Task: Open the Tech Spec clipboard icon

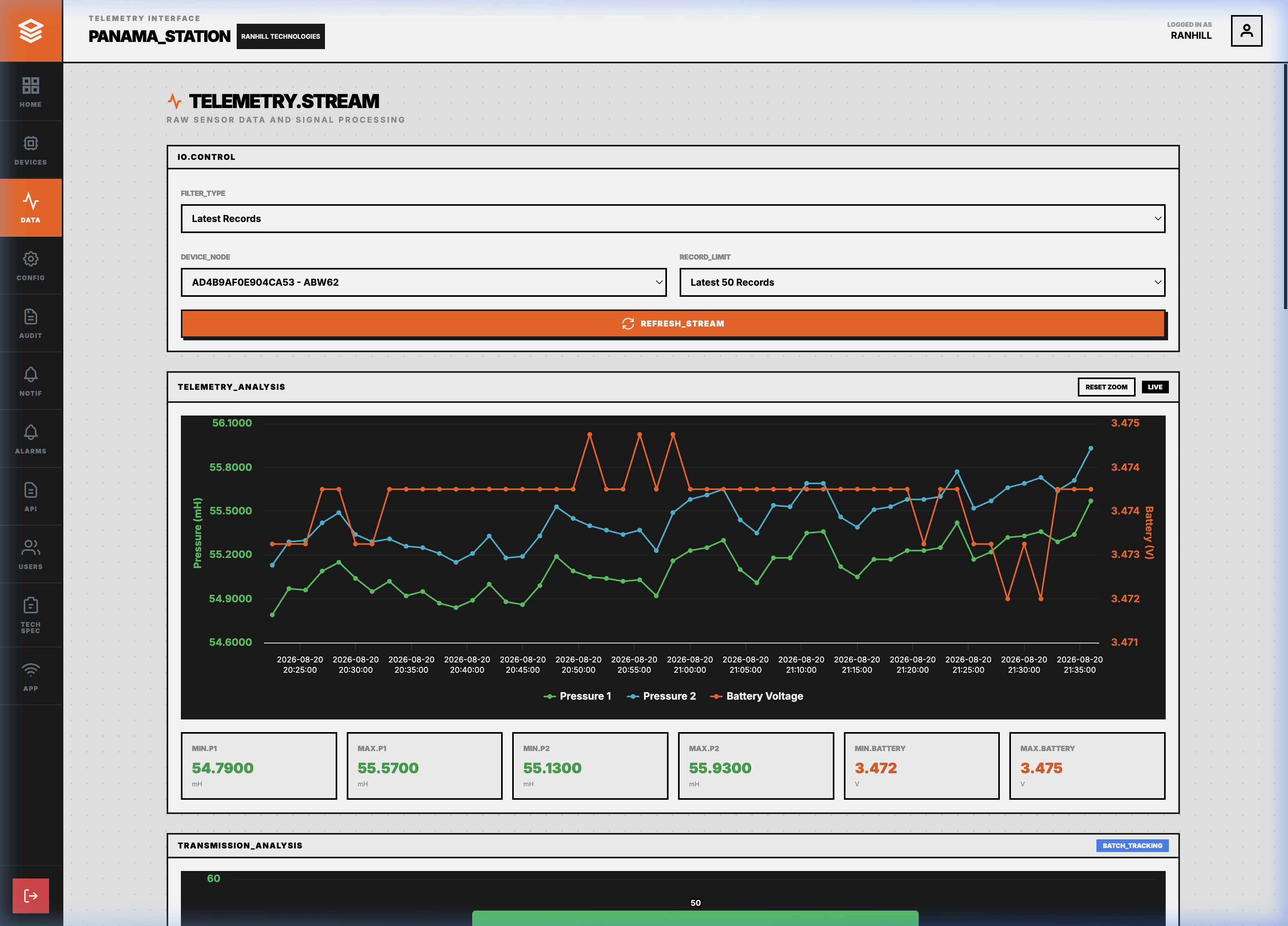Action: 30,605
